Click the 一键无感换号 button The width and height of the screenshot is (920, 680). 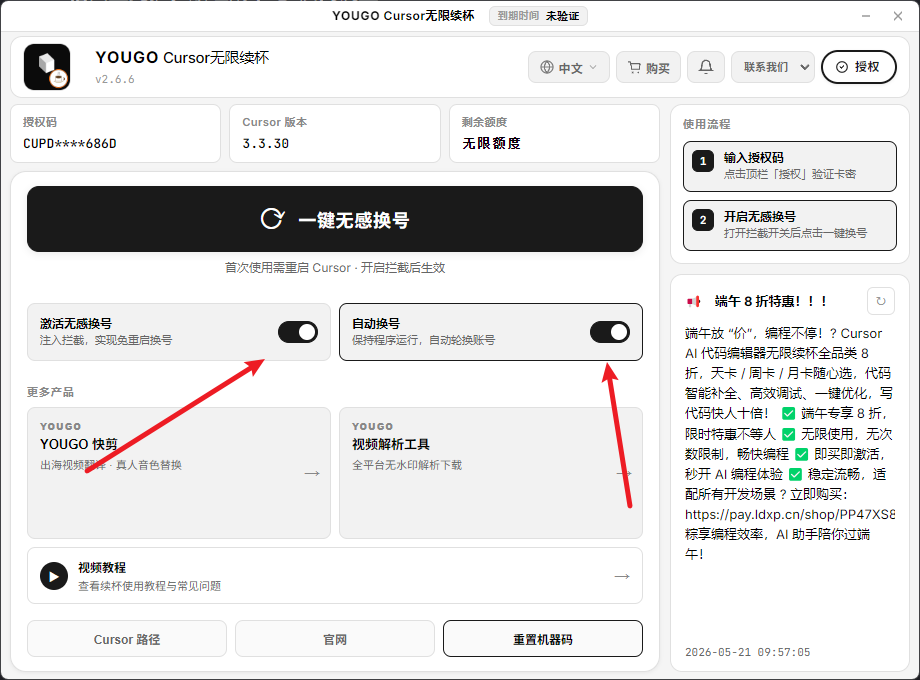[x=335, y=219]
